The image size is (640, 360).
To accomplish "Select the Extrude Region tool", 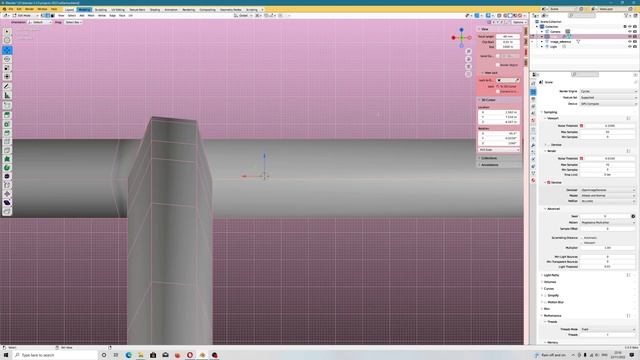I will pos(7,115).
